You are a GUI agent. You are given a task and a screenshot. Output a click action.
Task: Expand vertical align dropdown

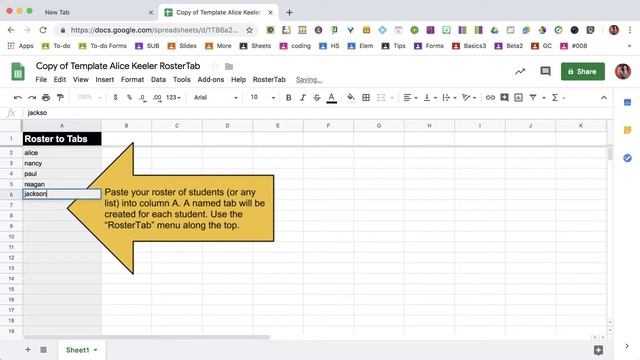coord(430,98)
